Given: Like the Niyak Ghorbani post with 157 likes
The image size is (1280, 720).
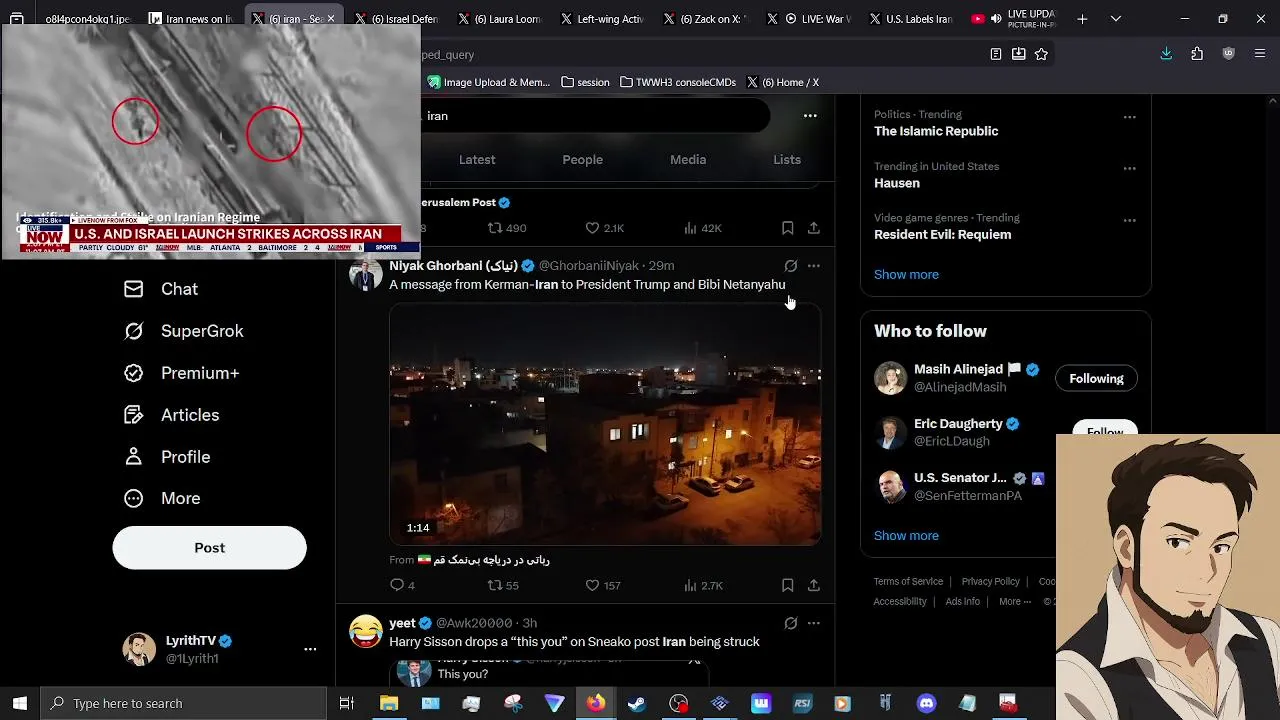Looking at the screenshot, I should (603, 585).
